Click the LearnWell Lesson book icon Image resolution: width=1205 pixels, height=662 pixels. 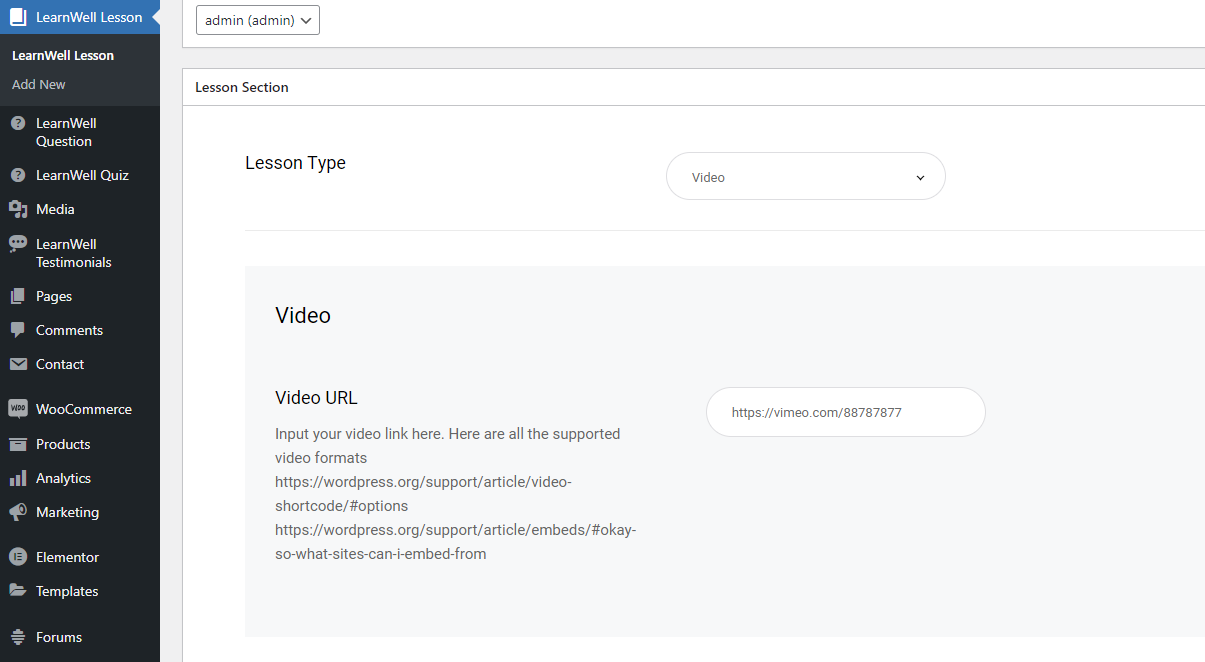click(18, 17)
